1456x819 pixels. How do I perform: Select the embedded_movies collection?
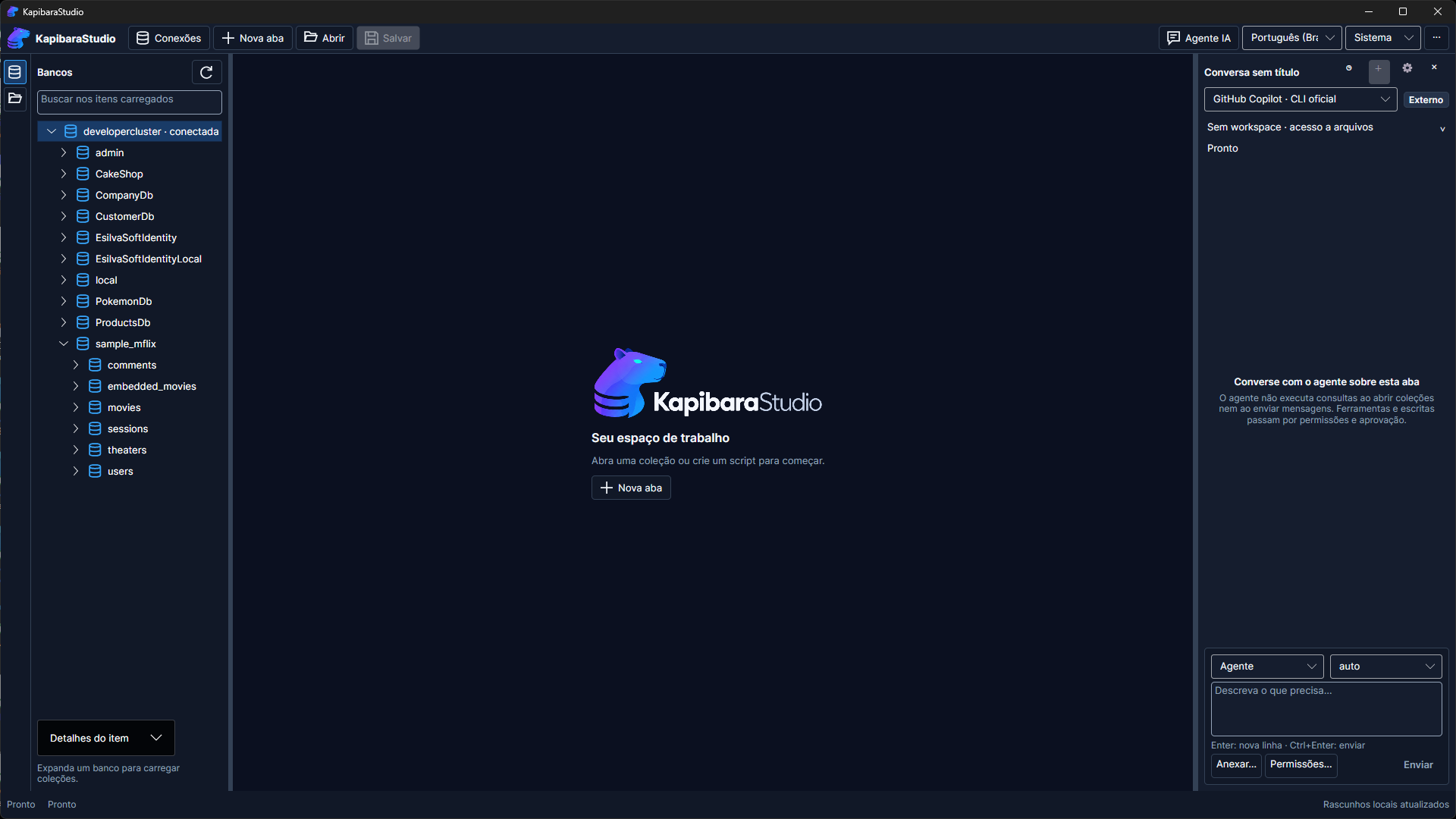(x=152, y=387)
